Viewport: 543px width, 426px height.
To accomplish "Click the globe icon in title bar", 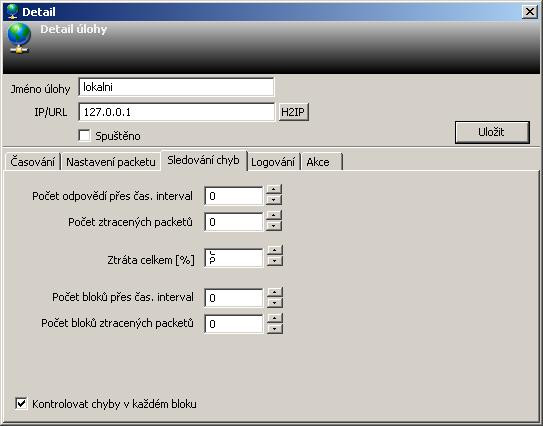I will tap(12, 11).
